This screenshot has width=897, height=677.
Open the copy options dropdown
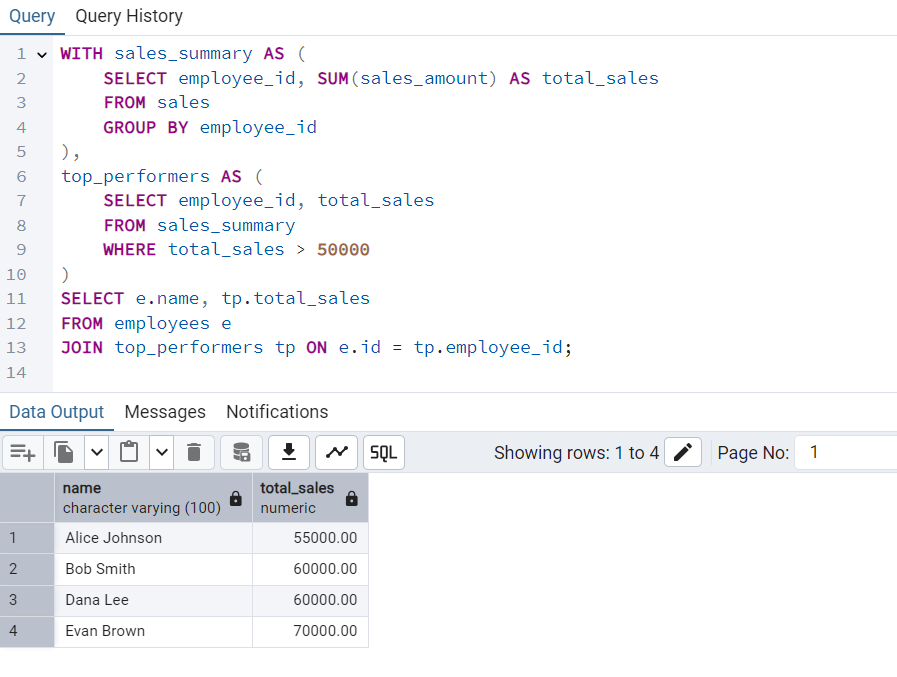coord(96,452)
